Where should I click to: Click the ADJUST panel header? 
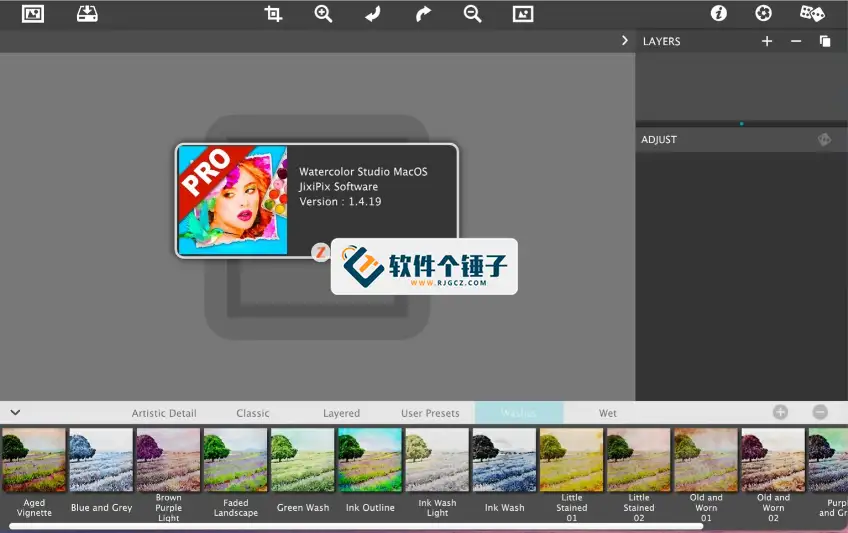coord(741,139)
